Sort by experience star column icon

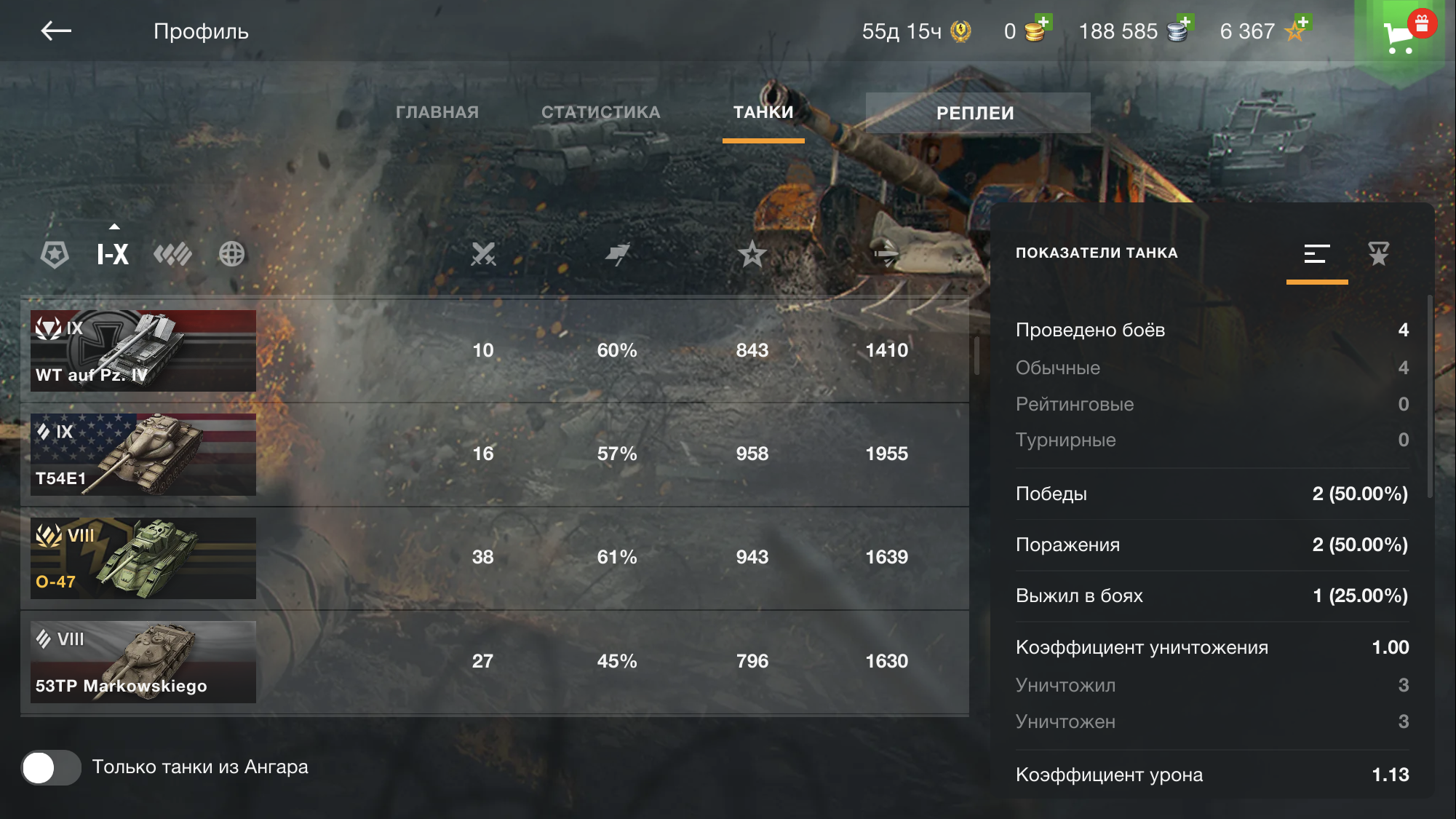[752, 254]
